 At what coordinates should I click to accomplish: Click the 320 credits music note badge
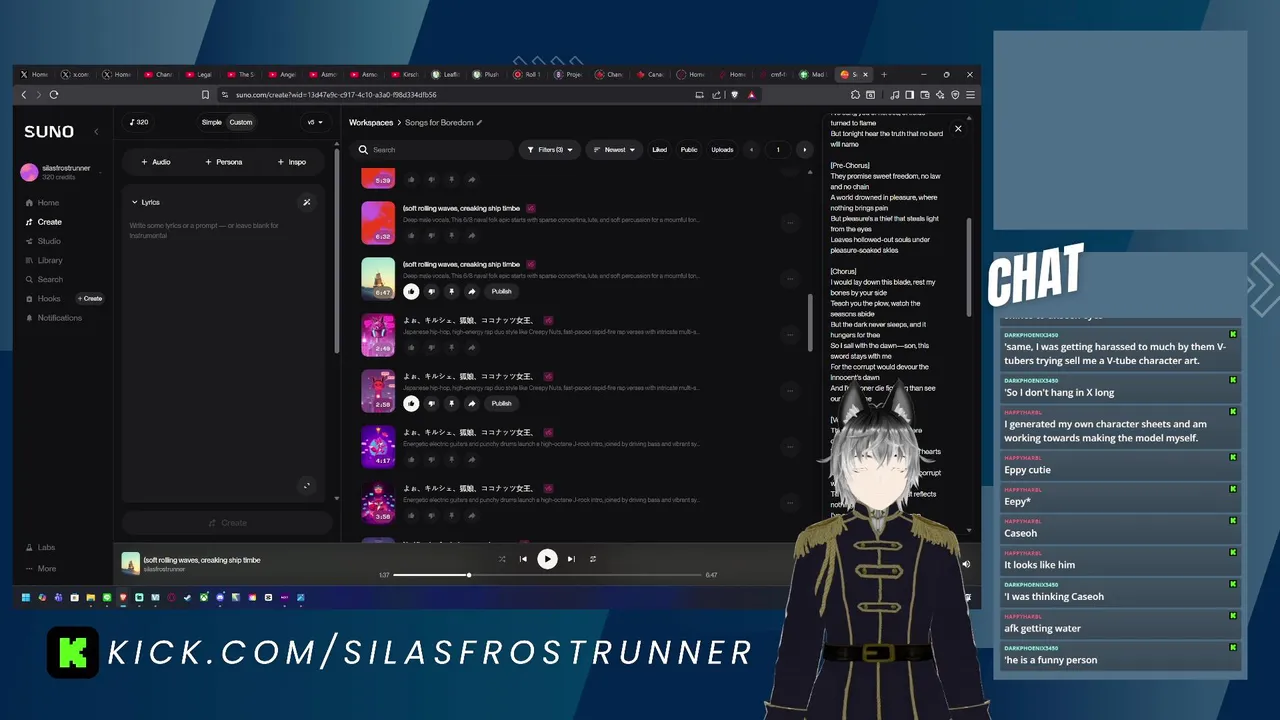139,122
